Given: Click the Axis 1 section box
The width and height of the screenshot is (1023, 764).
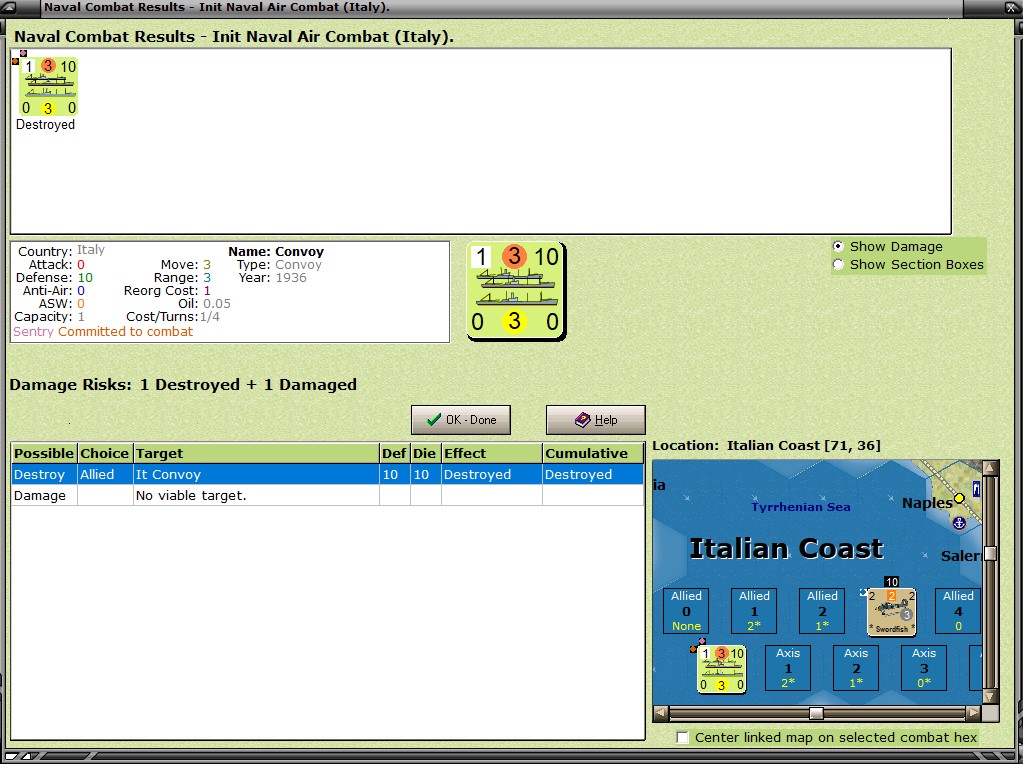Looking at the screenshot, I should click(788, 667).
